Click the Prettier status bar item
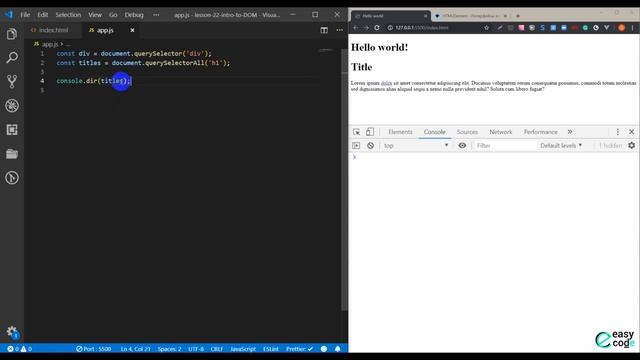 coord(299,349)
